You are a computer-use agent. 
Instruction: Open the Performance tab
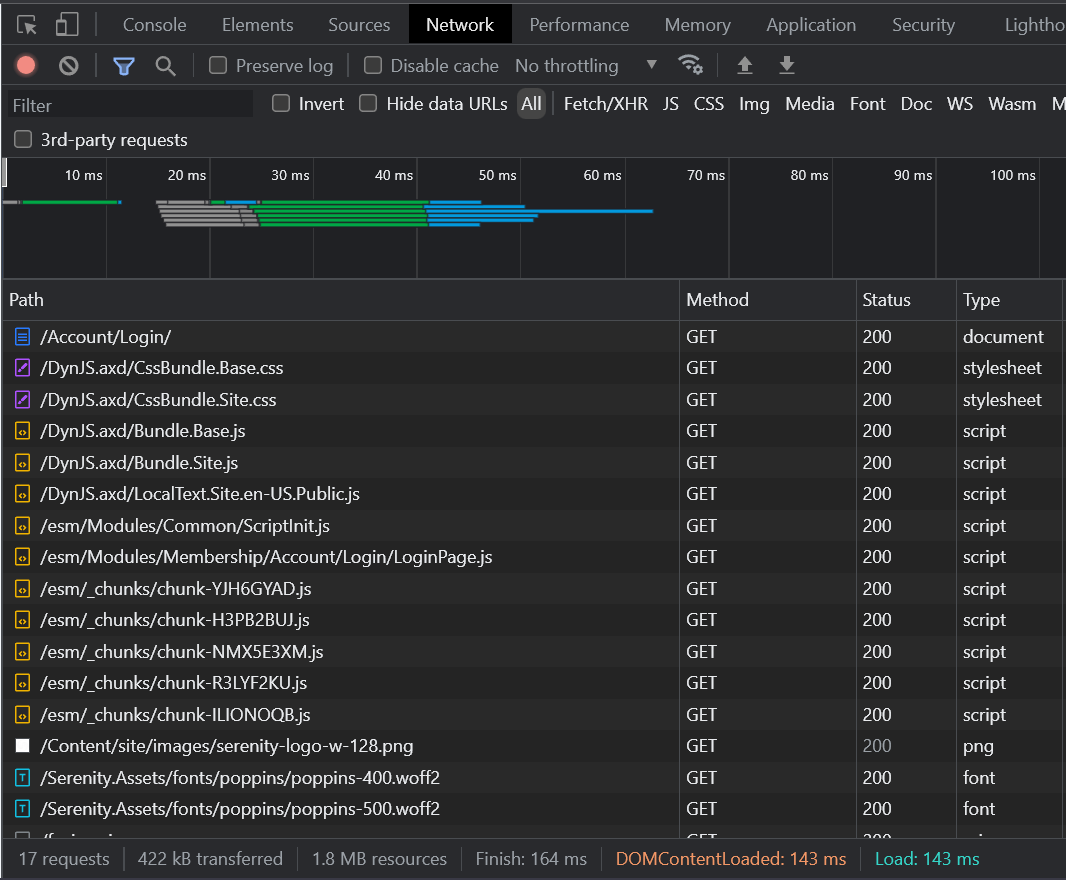click(x=579, y=25)
